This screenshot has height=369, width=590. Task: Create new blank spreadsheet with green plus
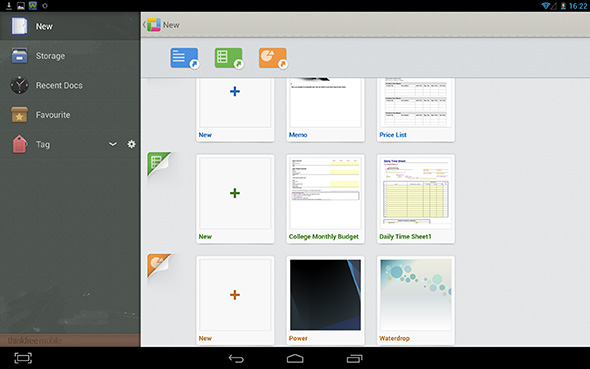point(235,199)
